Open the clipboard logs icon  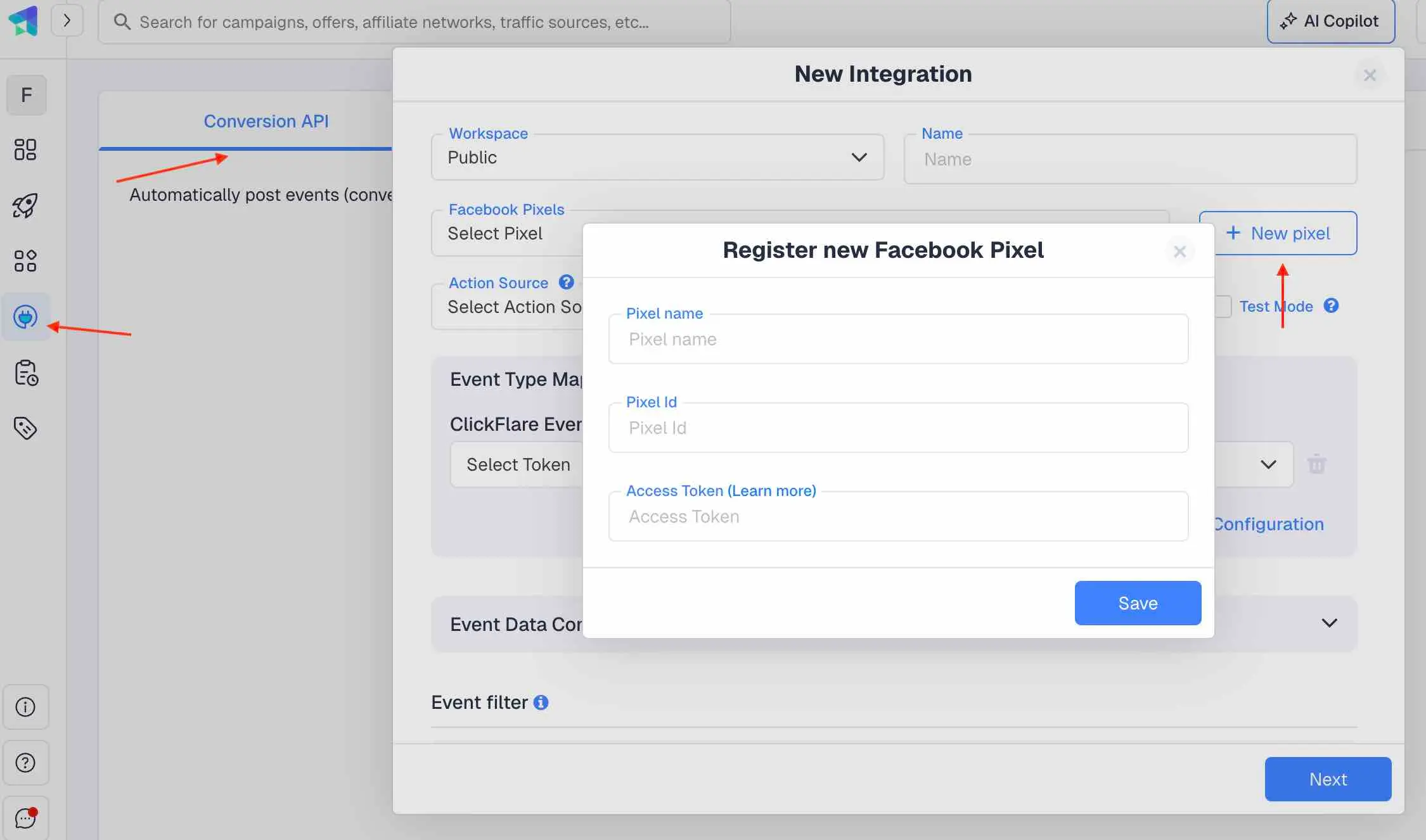click(26, 372)
